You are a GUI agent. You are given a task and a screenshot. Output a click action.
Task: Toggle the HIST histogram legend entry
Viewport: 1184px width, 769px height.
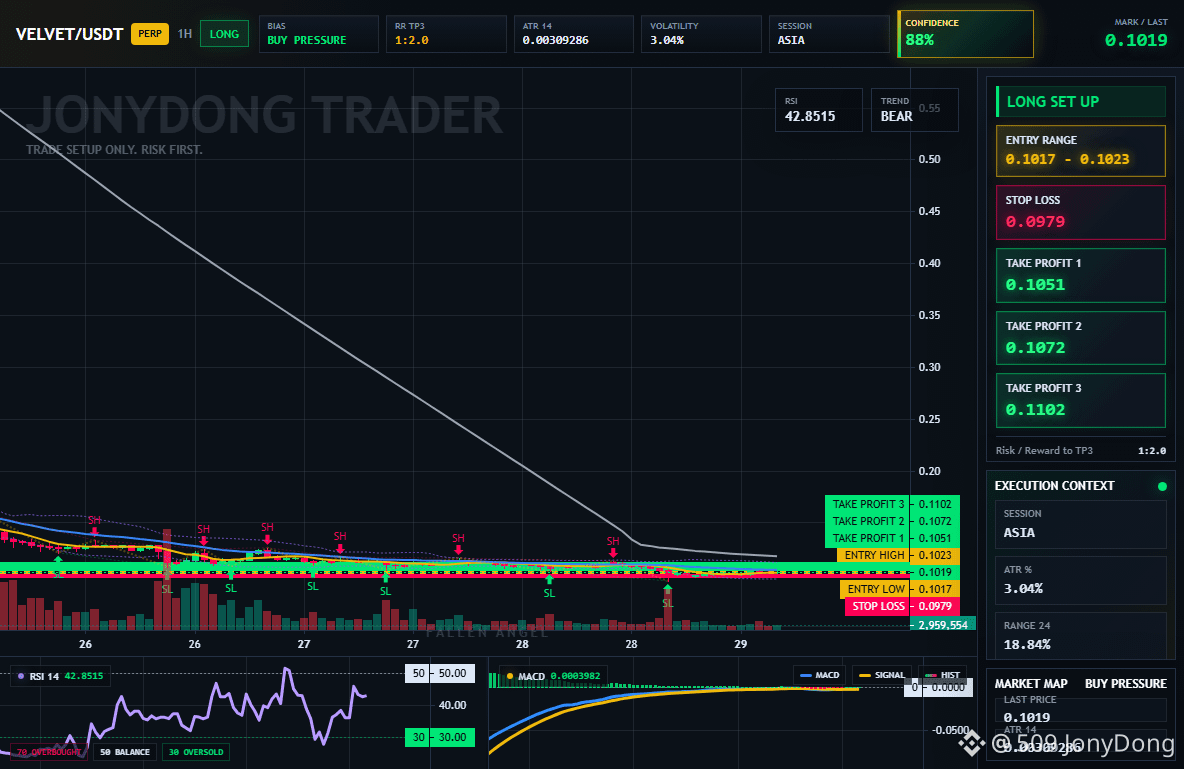(x=942, y=675)
